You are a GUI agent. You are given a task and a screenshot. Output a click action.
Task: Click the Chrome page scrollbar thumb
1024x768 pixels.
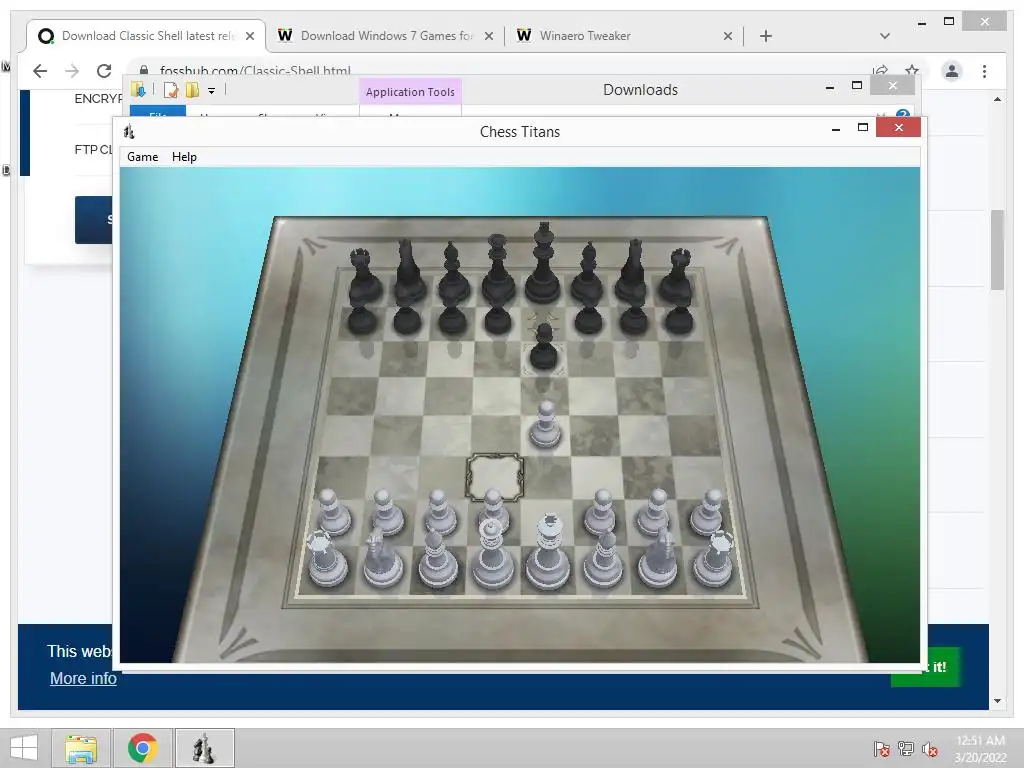(x=997, y=249)
